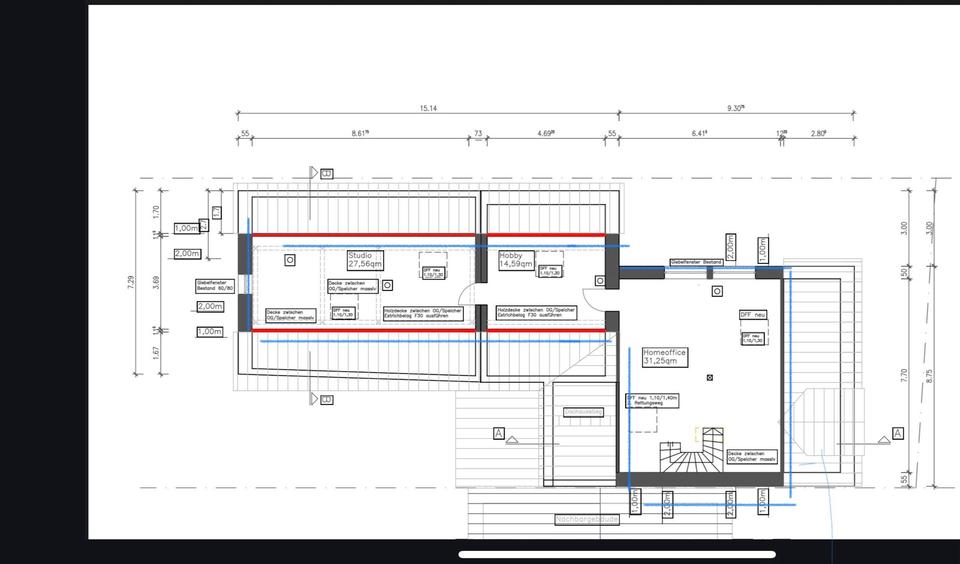The width and height of the screenshot is (960, 564).
Task: Tap the circle symbol left of the Studio label
Action: 290,260
